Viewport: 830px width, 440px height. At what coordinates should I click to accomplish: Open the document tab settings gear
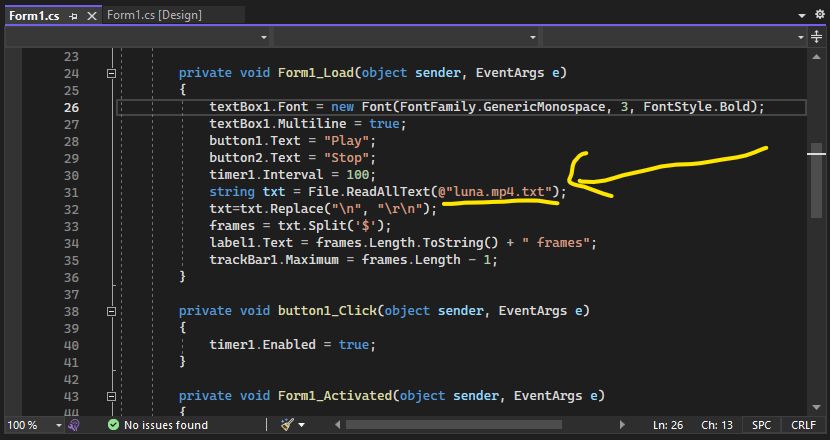820,16
